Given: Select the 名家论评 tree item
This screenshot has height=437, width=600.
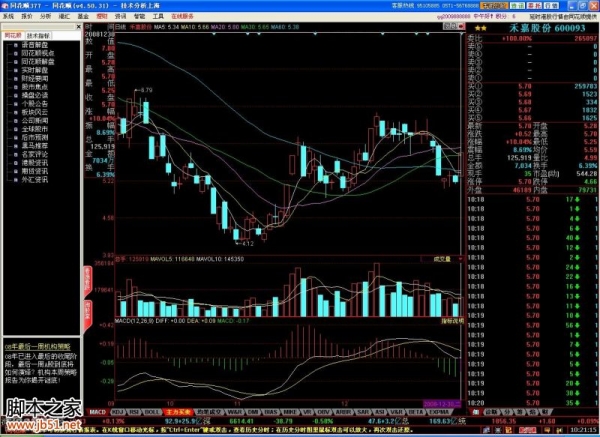Looking at the screenshot, I should [34, 155].
